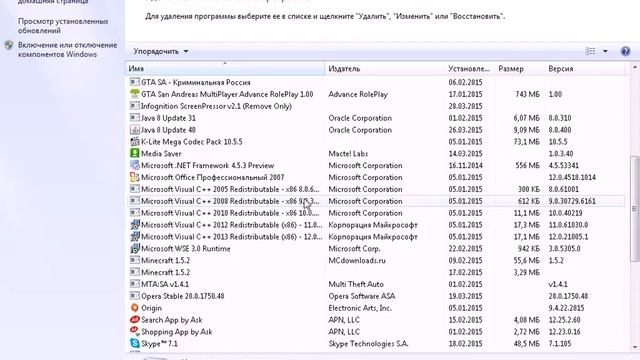The width and height of the screenshot is (640, 360).
Task: Click the Multi Theft Auto publisher cell
Action: click(356, 284)
